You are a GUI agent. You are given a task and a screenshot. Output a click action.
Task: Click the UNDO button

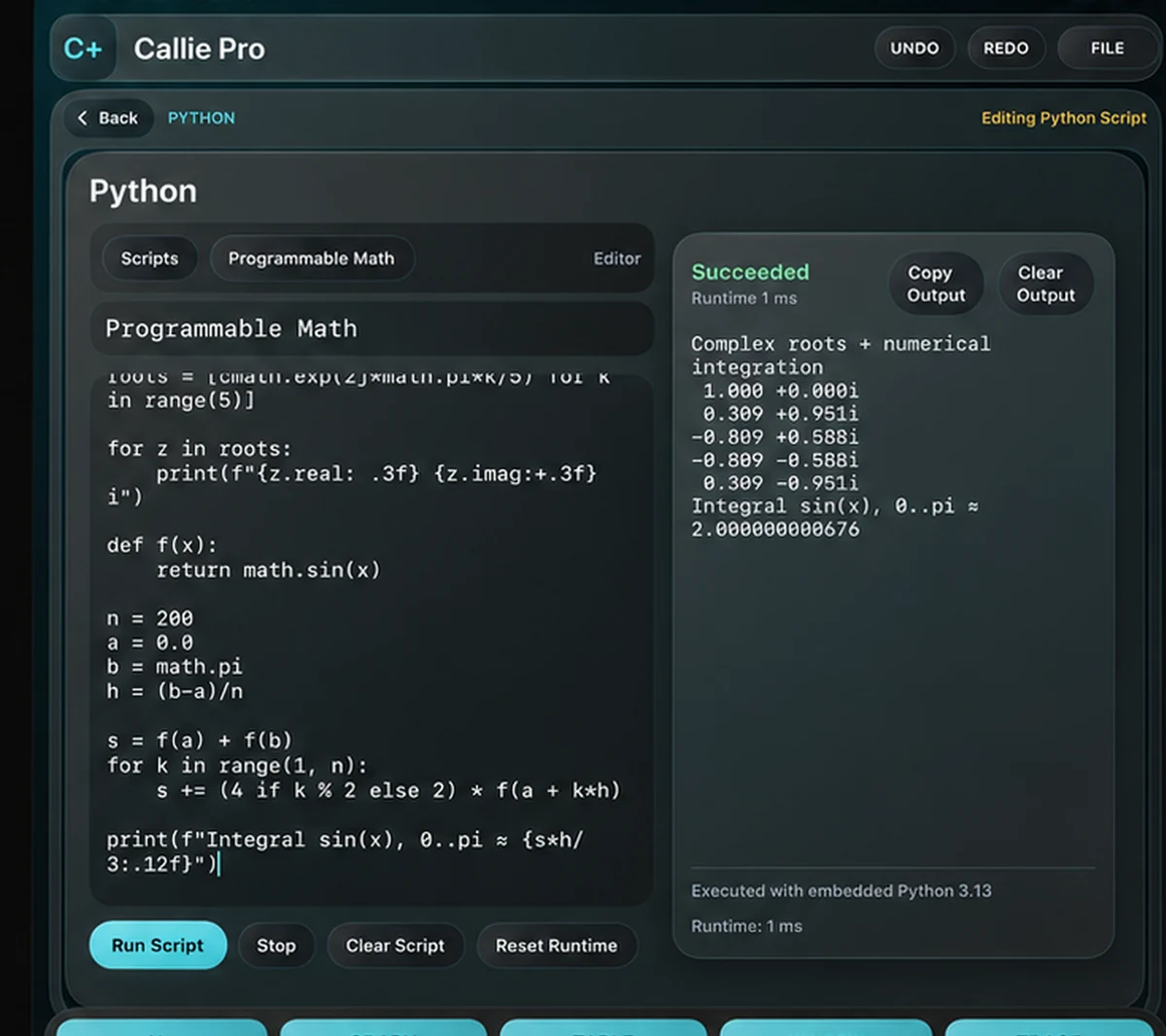click(914, 49)
